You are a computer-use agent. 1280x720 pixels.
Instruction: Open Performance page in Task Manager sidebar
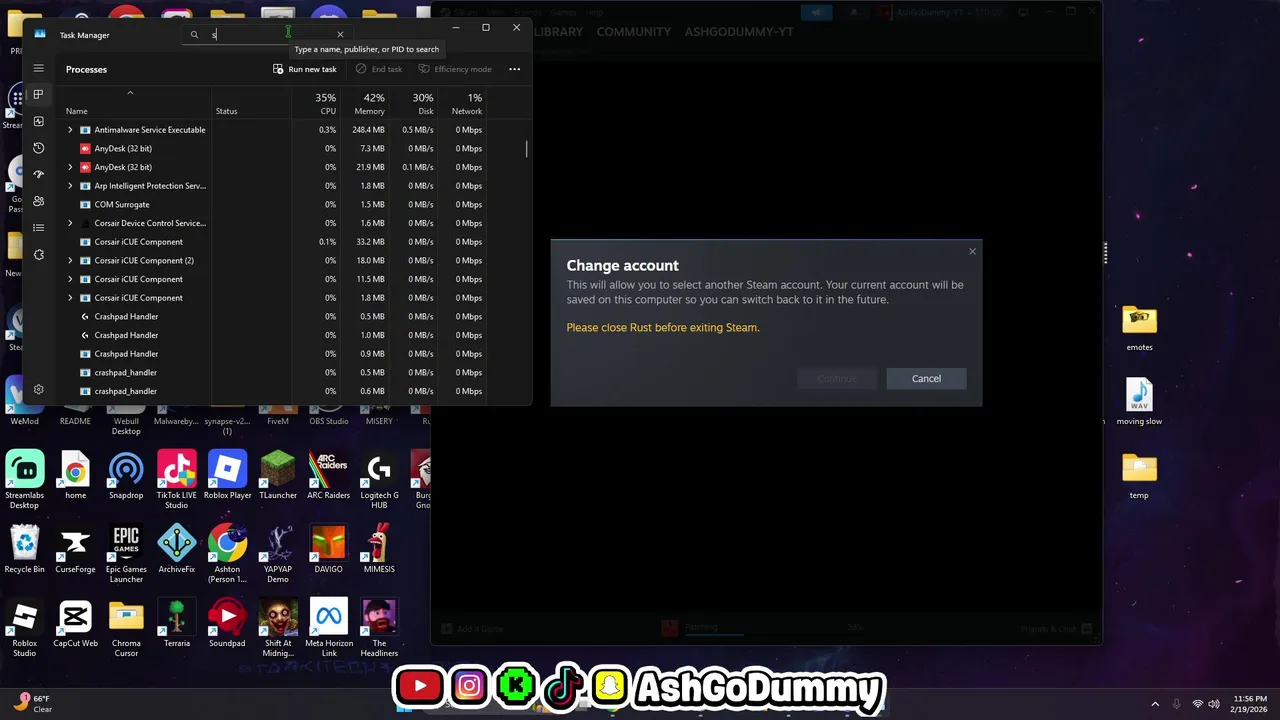(38, 121)
